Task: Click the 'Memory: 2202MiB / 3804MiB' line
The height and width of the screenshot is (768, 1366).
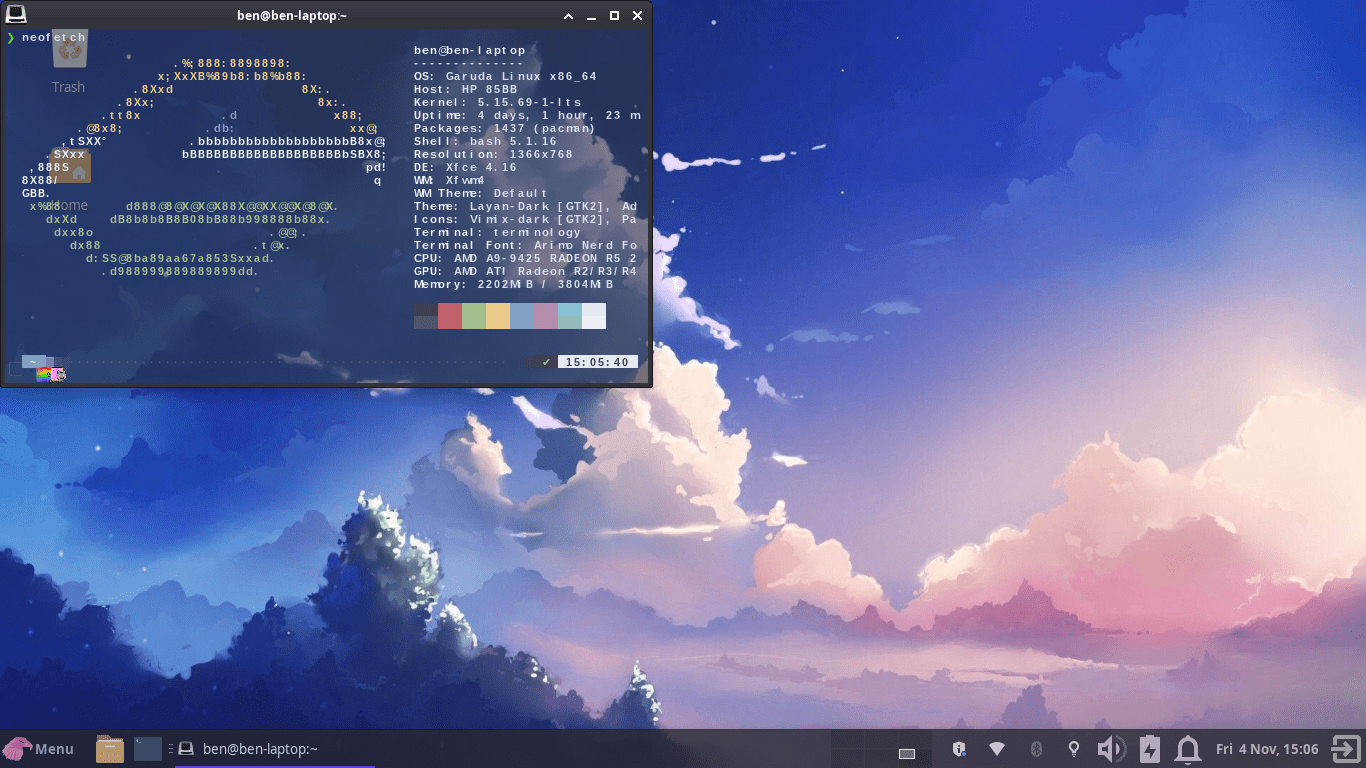Action: (514, 284)
